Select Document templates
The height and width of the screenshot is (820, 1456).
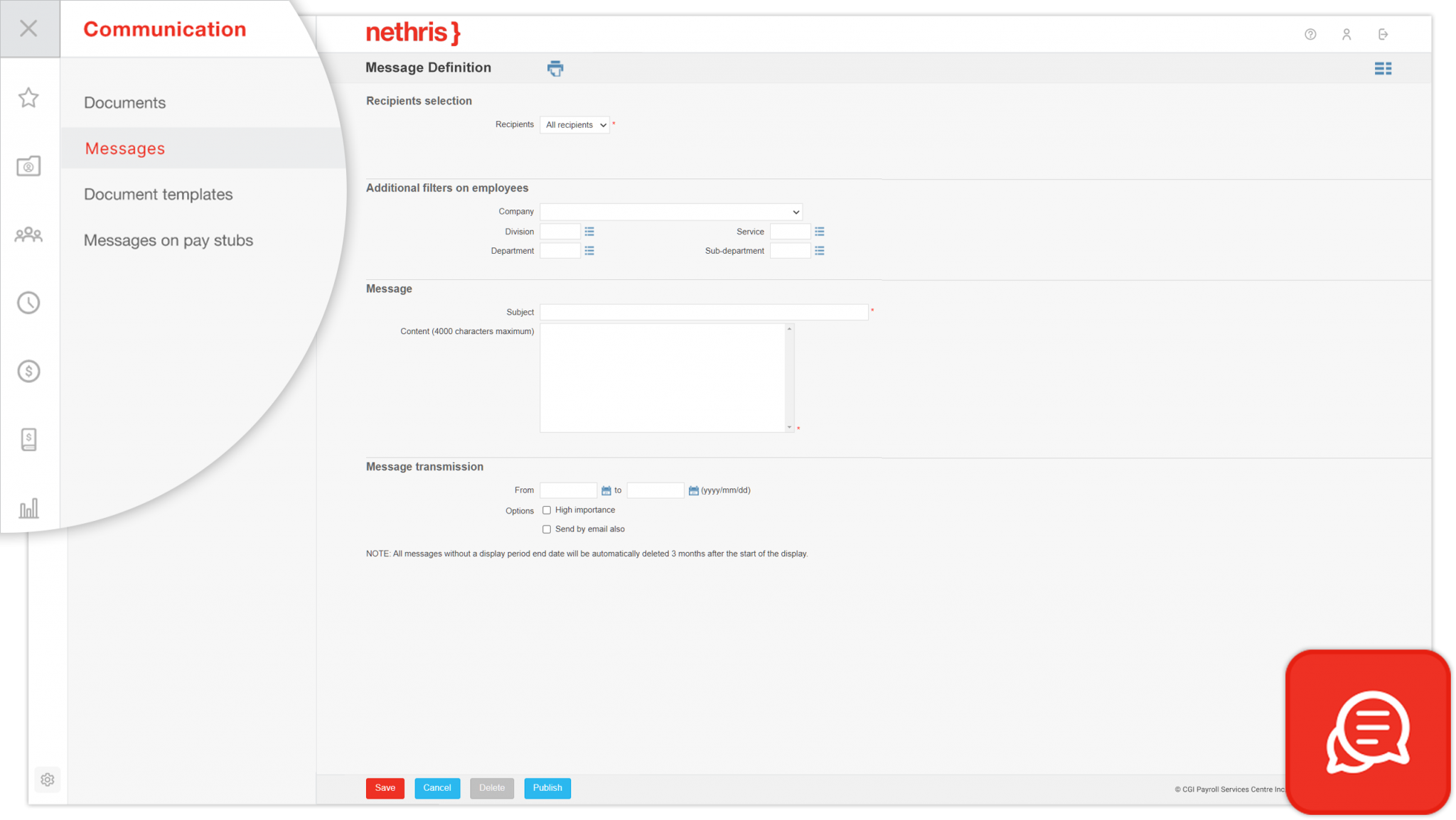(158, 194)
